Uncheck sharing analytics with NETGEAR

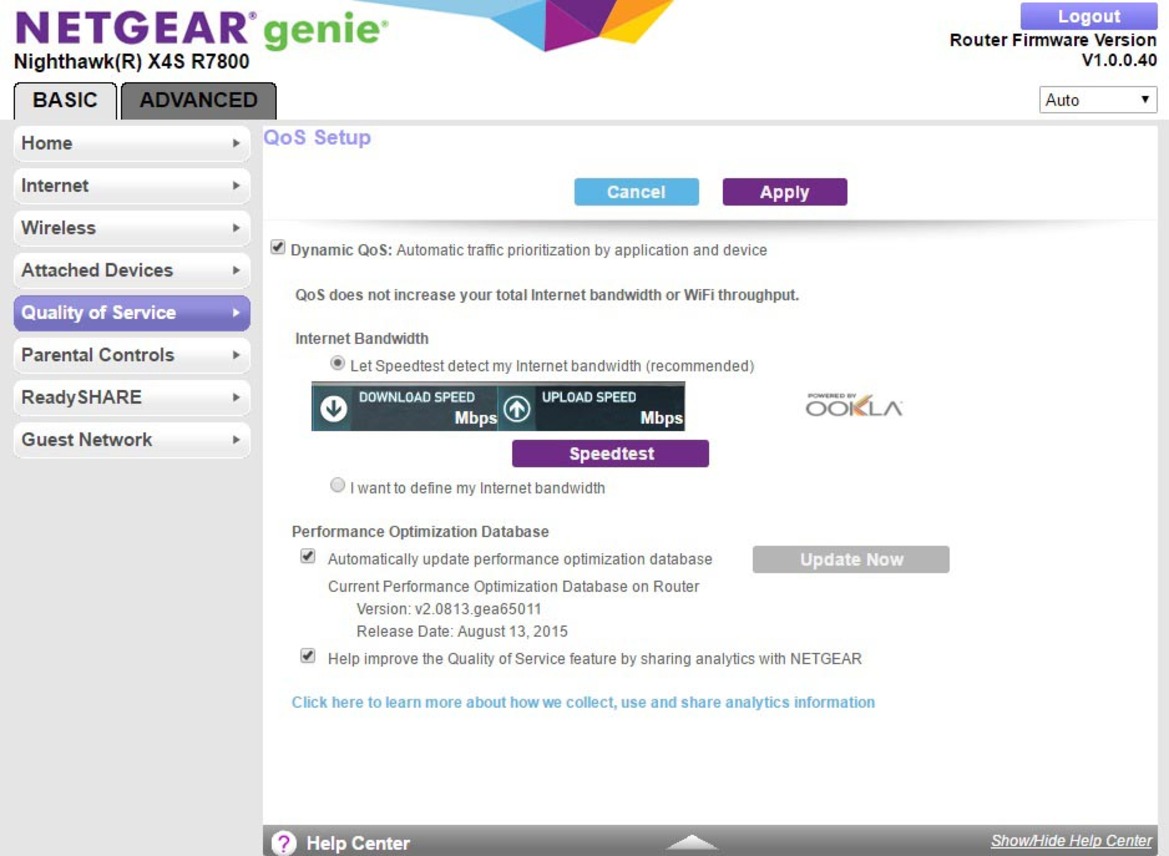(x=308, y=656)
